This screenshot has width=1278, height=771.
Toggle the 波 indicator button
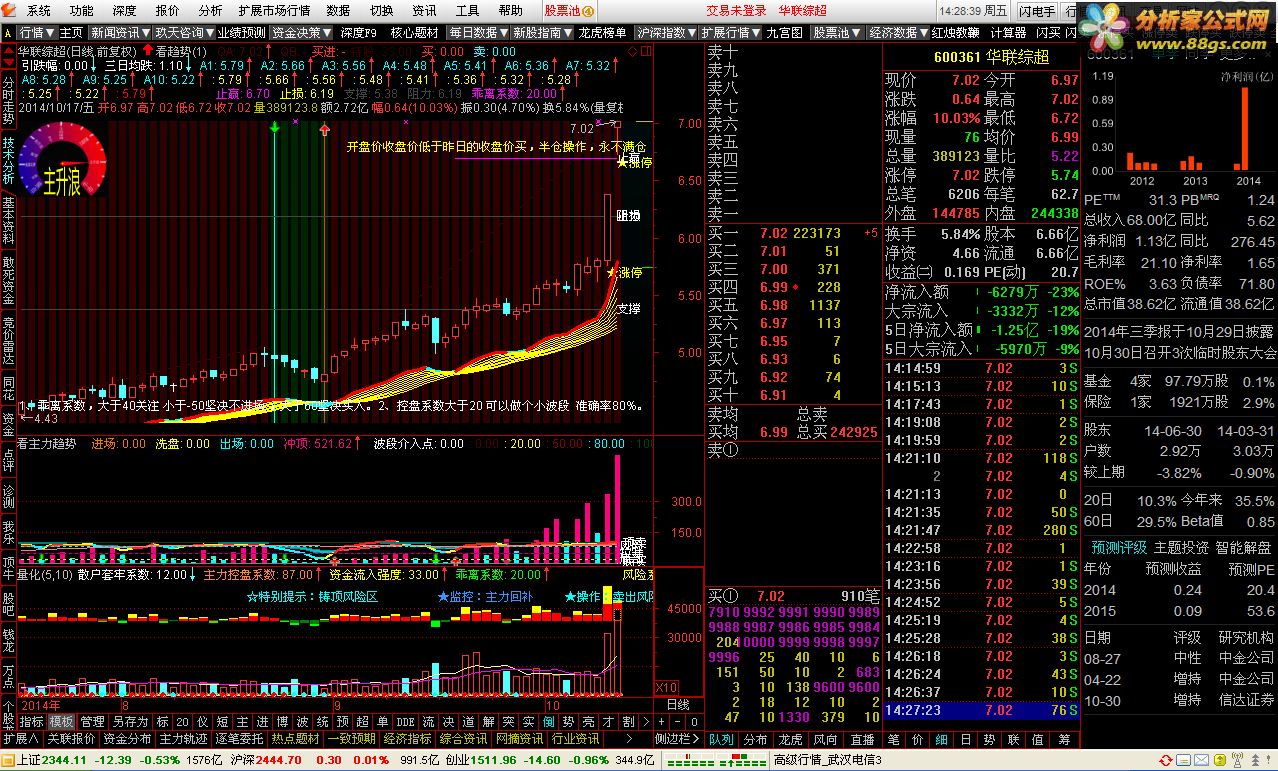click(302, 721)
